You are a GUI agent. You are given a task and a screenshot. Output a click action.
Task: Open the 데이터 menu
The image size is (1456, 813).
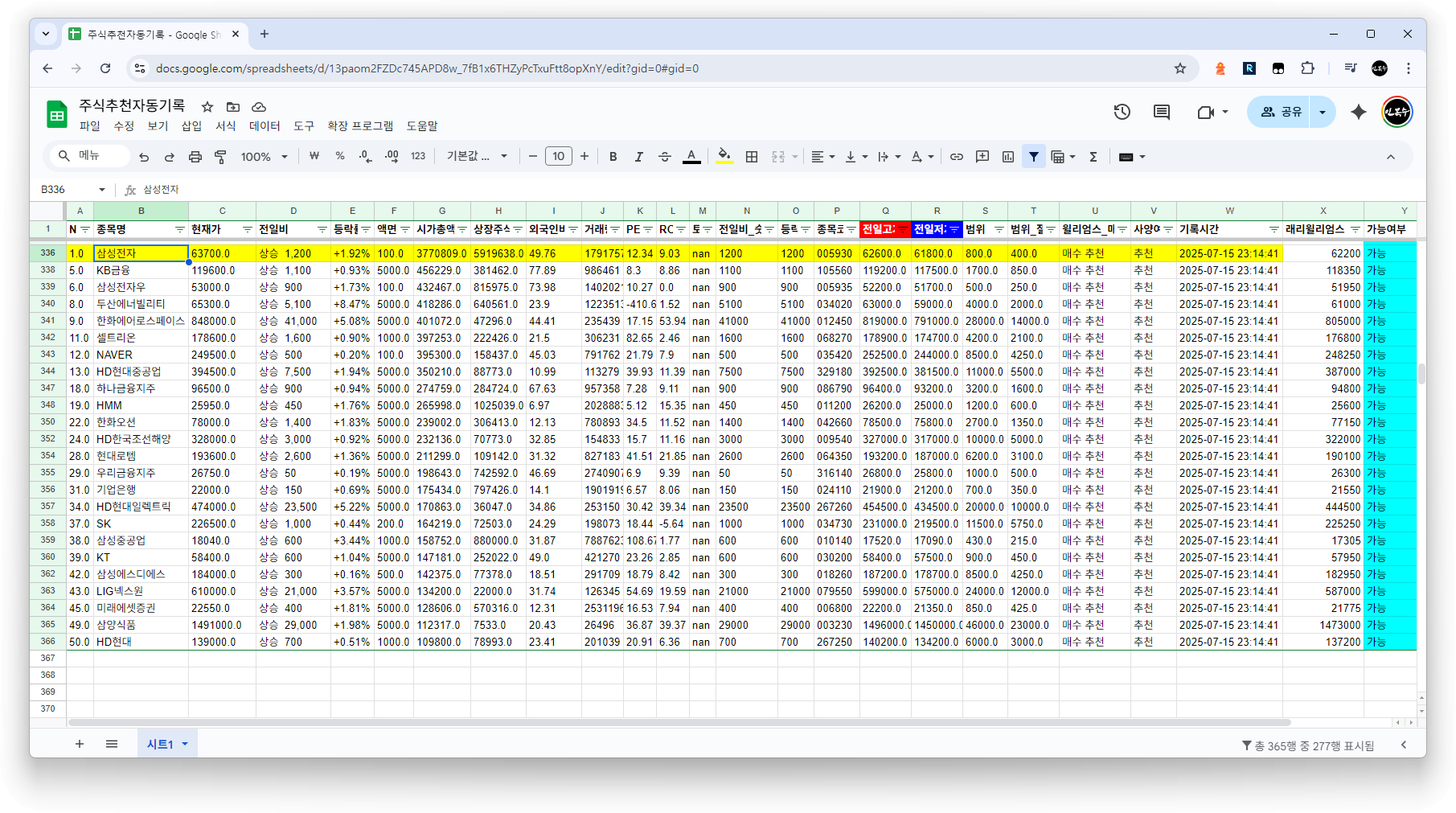click(x=265, y=126)
